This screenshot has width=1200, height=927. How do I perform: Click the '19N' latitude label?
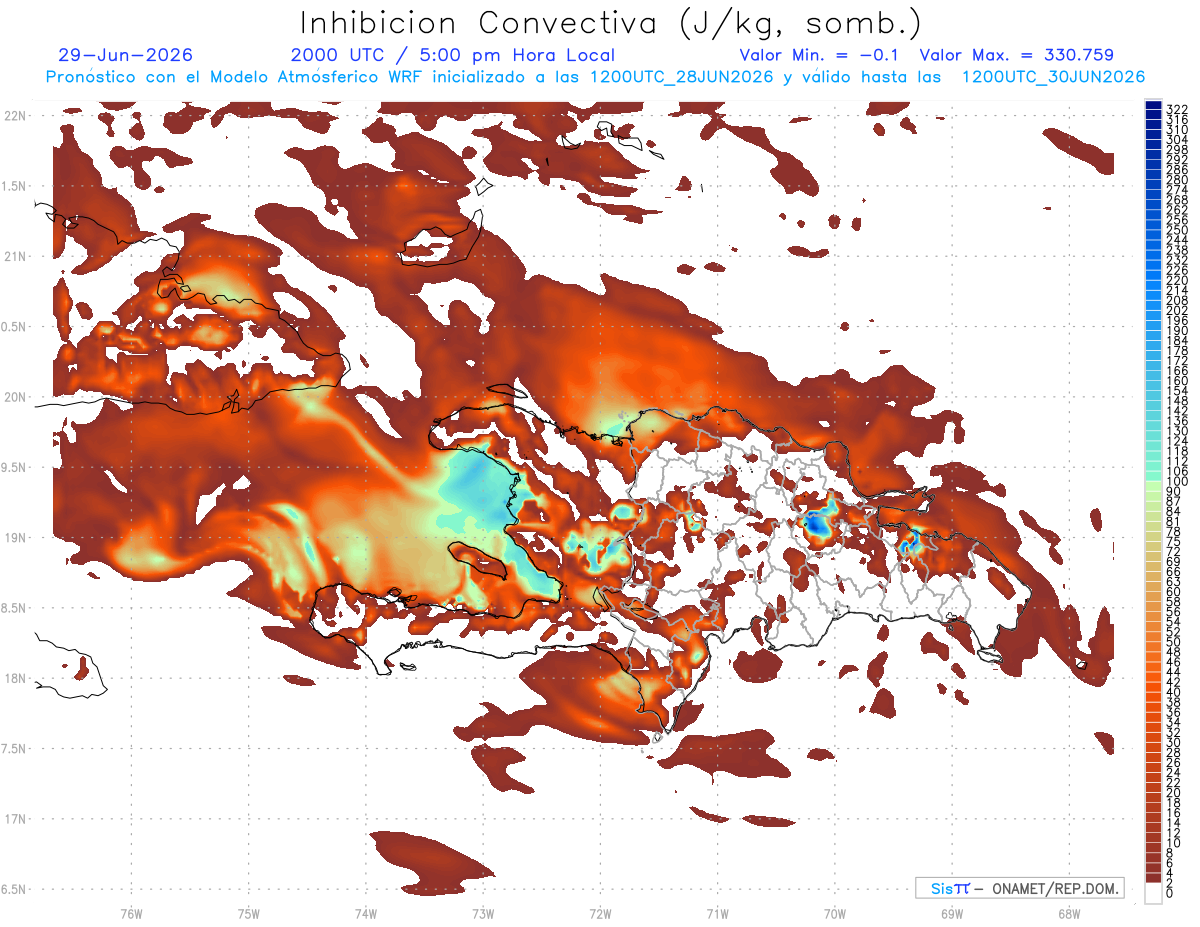[15, 537]
